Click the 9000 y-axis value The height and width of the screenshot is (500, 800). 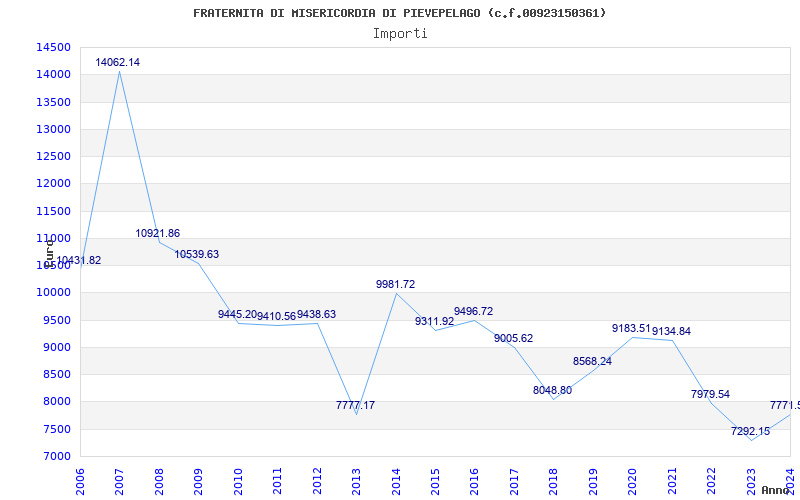(x=56, y=347)
